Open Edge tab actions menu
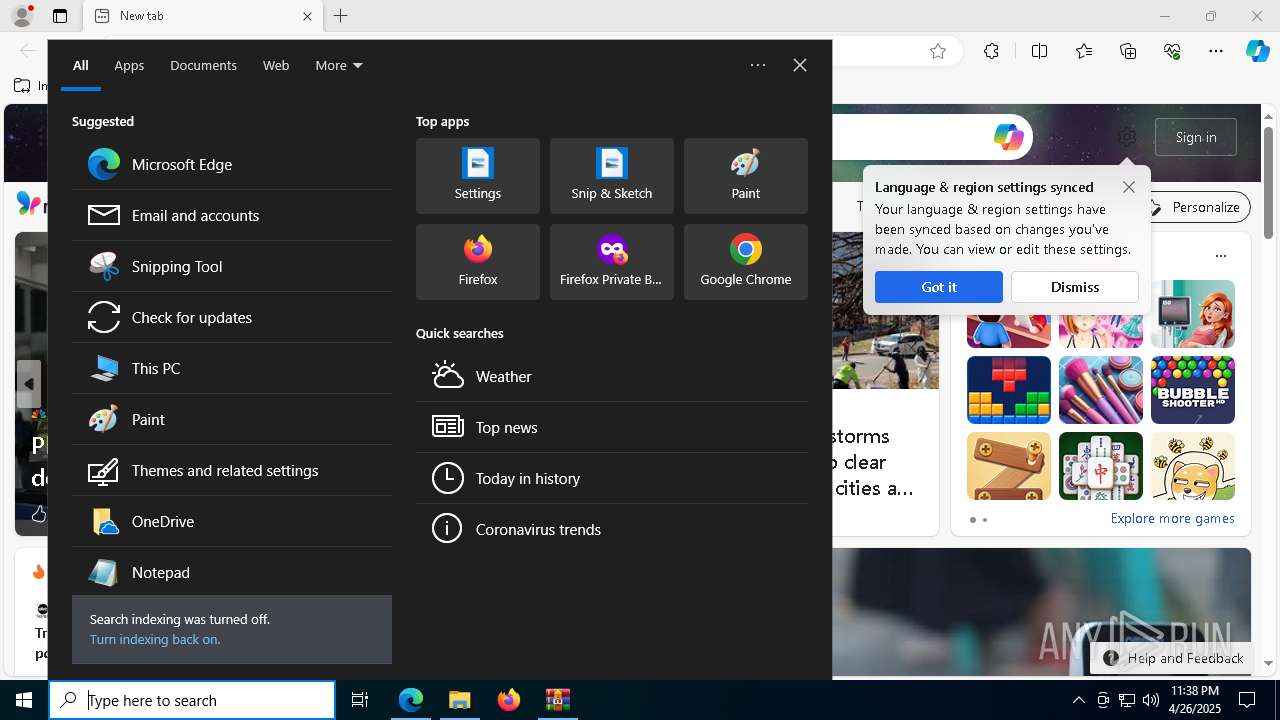Screen dimensions: 1280x720 click(x=60, y=16)
